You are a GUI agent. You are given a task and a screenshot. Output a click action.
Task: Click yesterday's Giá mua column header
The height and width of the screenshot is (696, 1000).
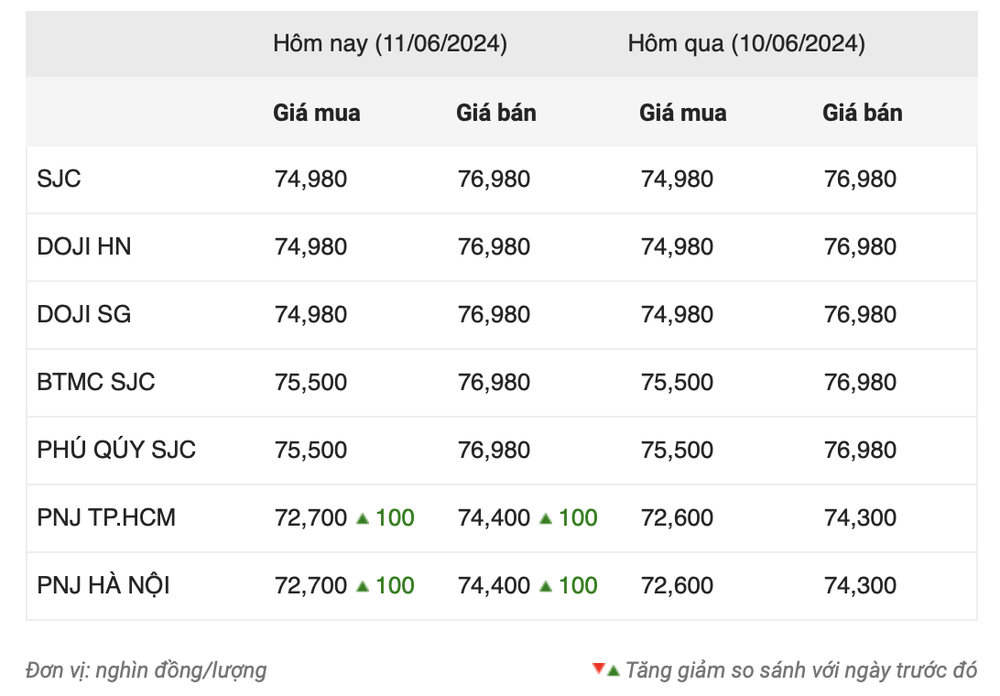coord(683,113)
